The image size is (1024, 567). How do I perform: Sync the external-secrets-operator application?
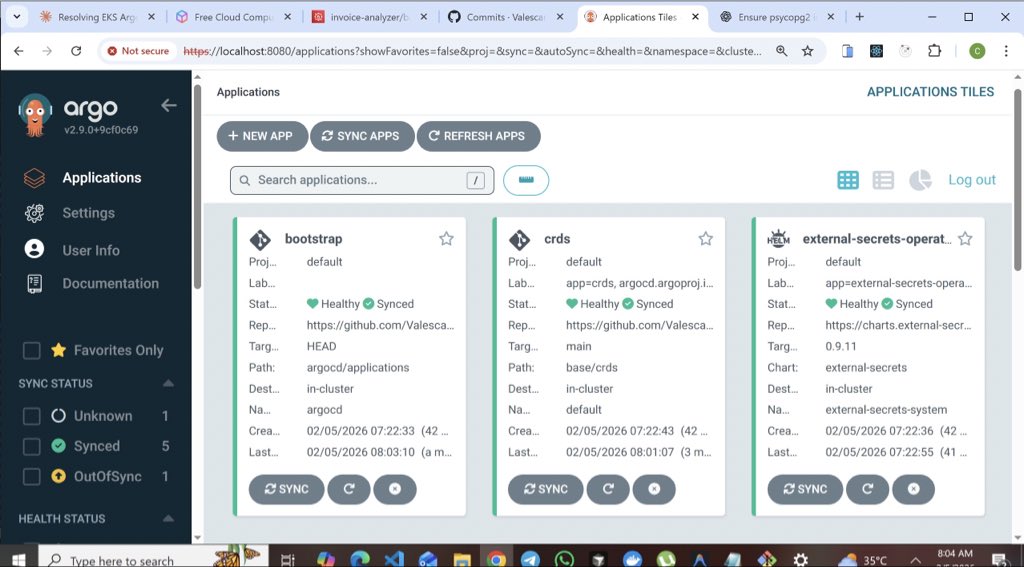pyautogui.click(x=805, y=489)
